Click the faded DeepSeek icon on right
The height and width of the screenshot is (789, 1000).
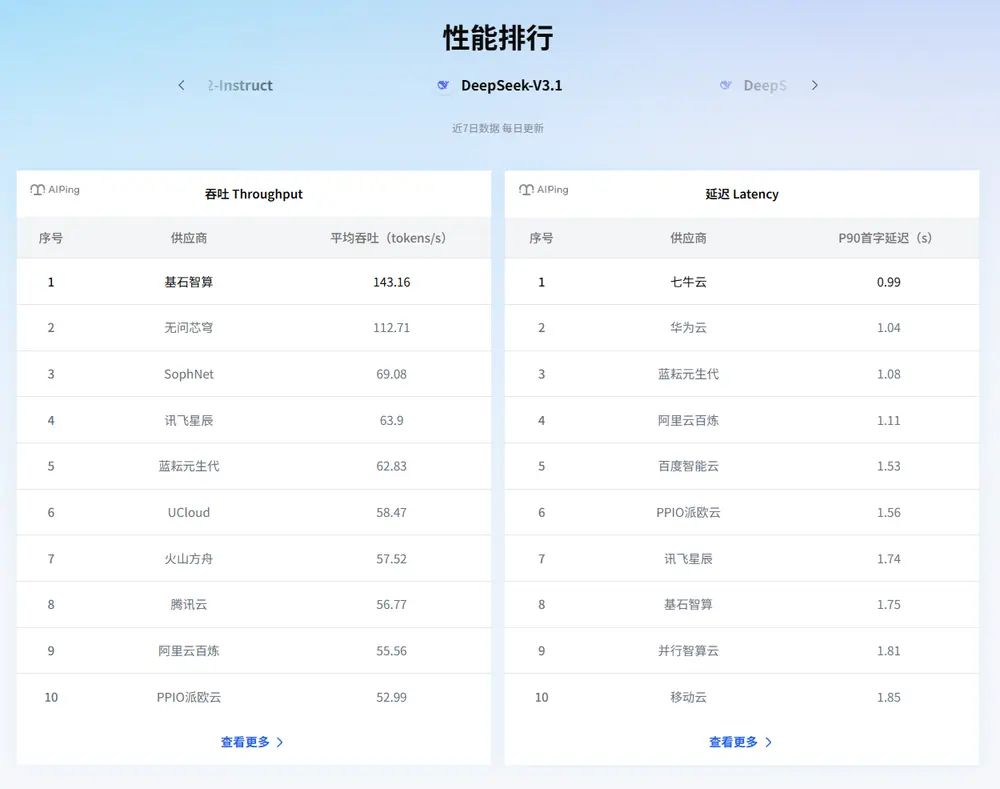point(726,86)
